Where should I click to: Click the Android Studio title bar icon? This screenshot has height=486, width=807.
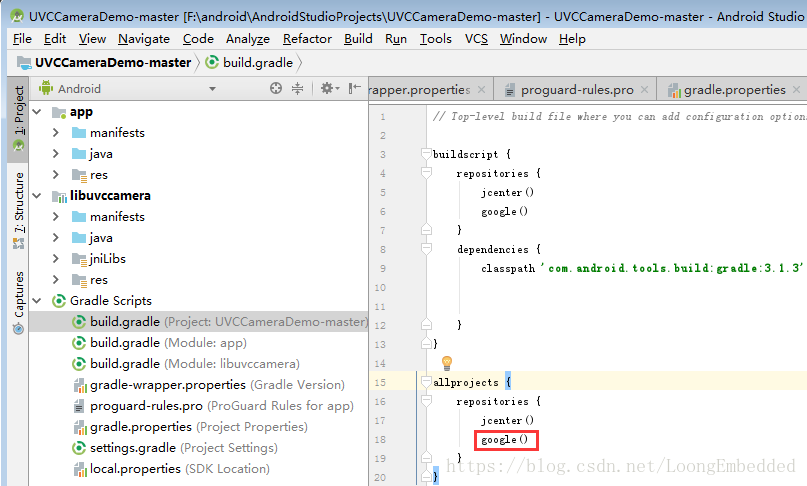coord(16,16)
